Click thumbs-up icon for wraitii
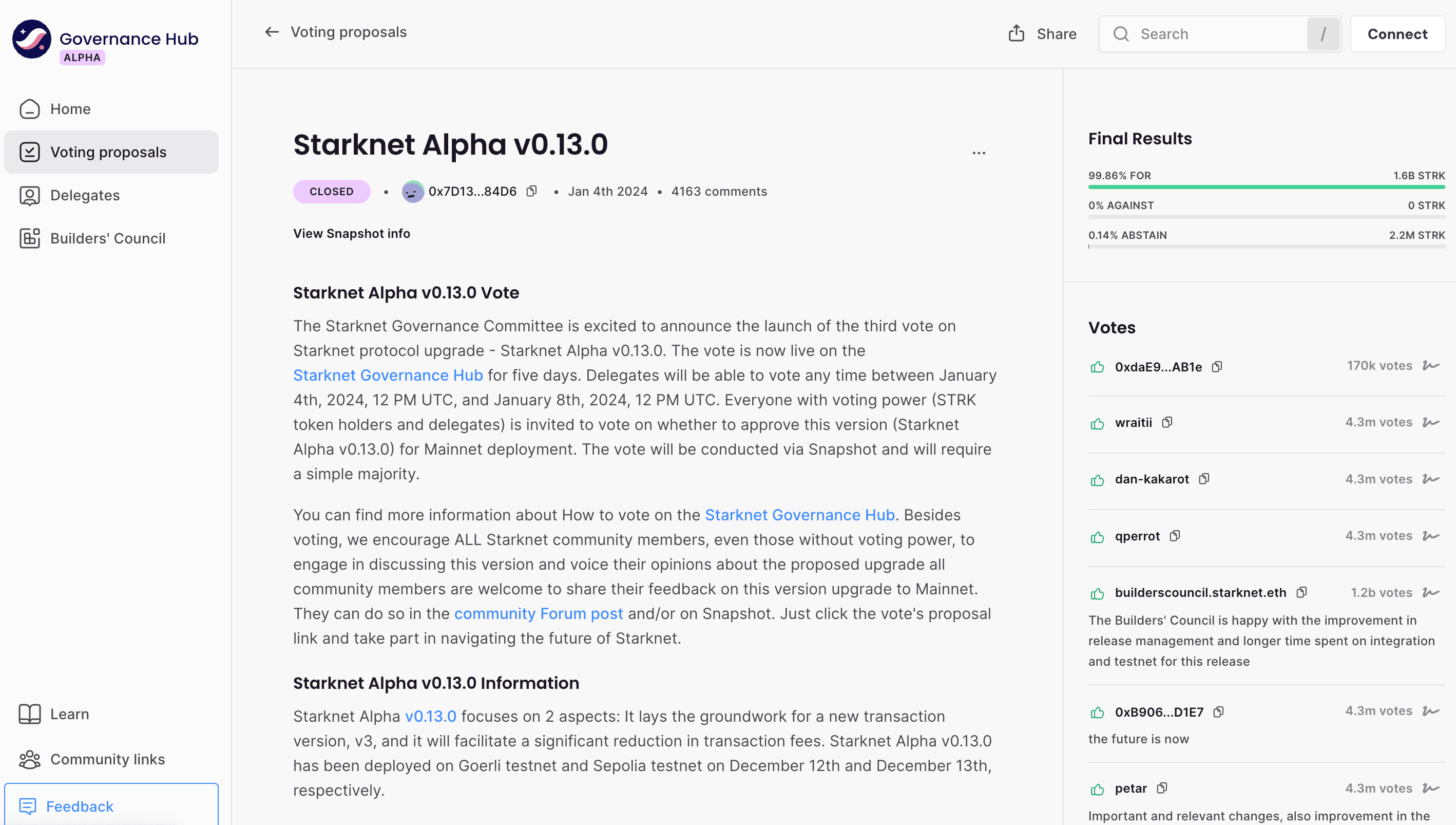The image size is (1456, 825). (x=1097, y=423)
